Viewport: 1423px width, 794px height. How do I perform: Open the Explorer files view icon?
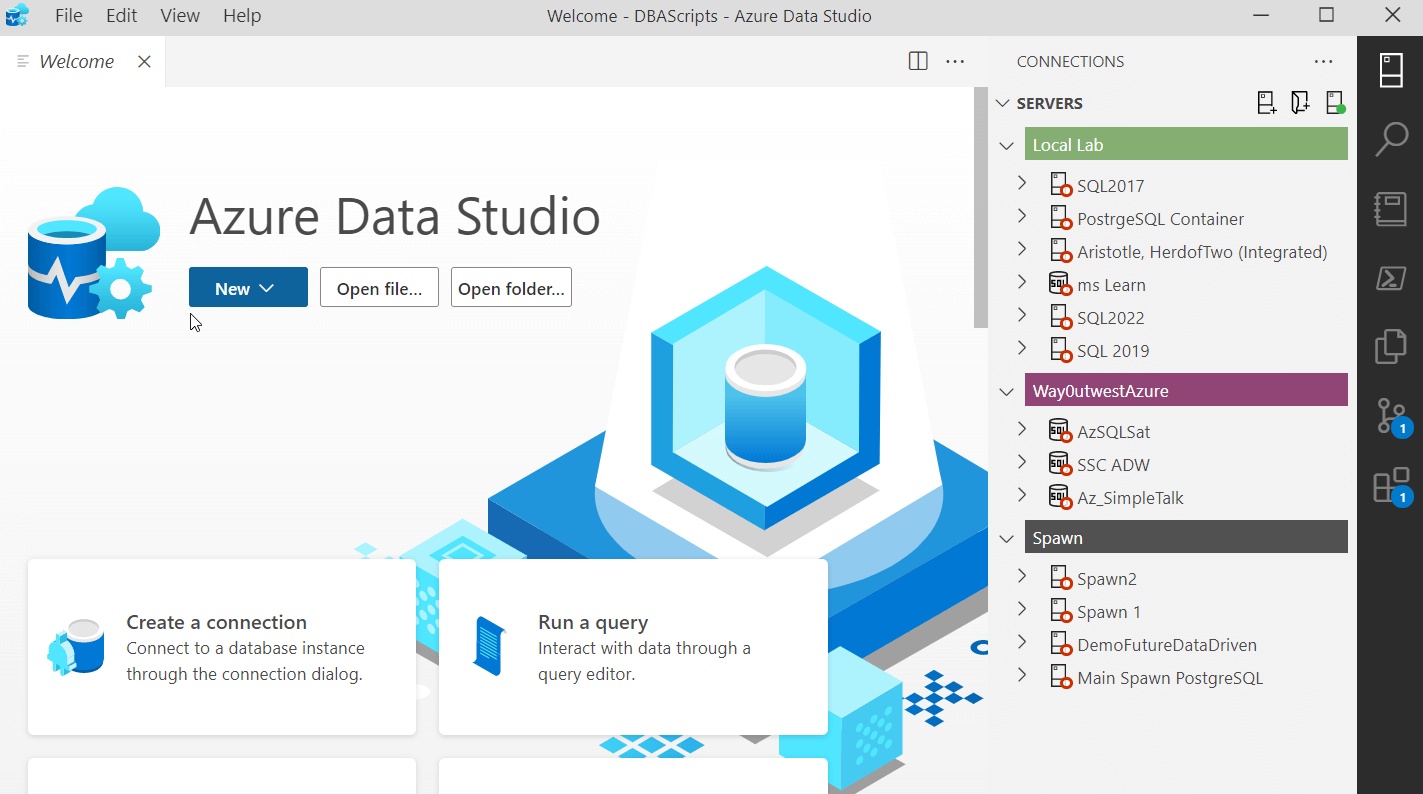coord(1391,346)
